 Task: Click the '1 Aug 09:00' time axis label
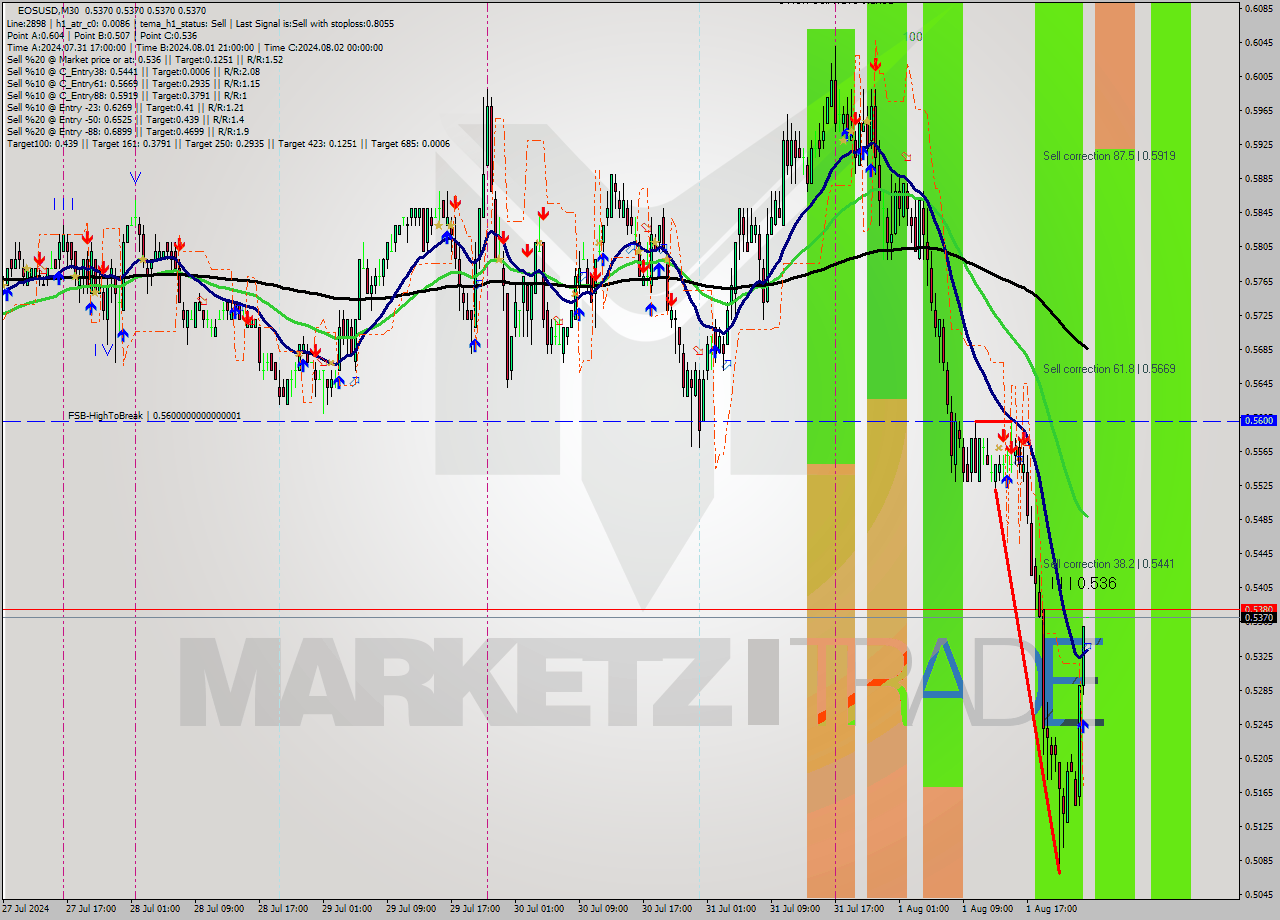989,909
